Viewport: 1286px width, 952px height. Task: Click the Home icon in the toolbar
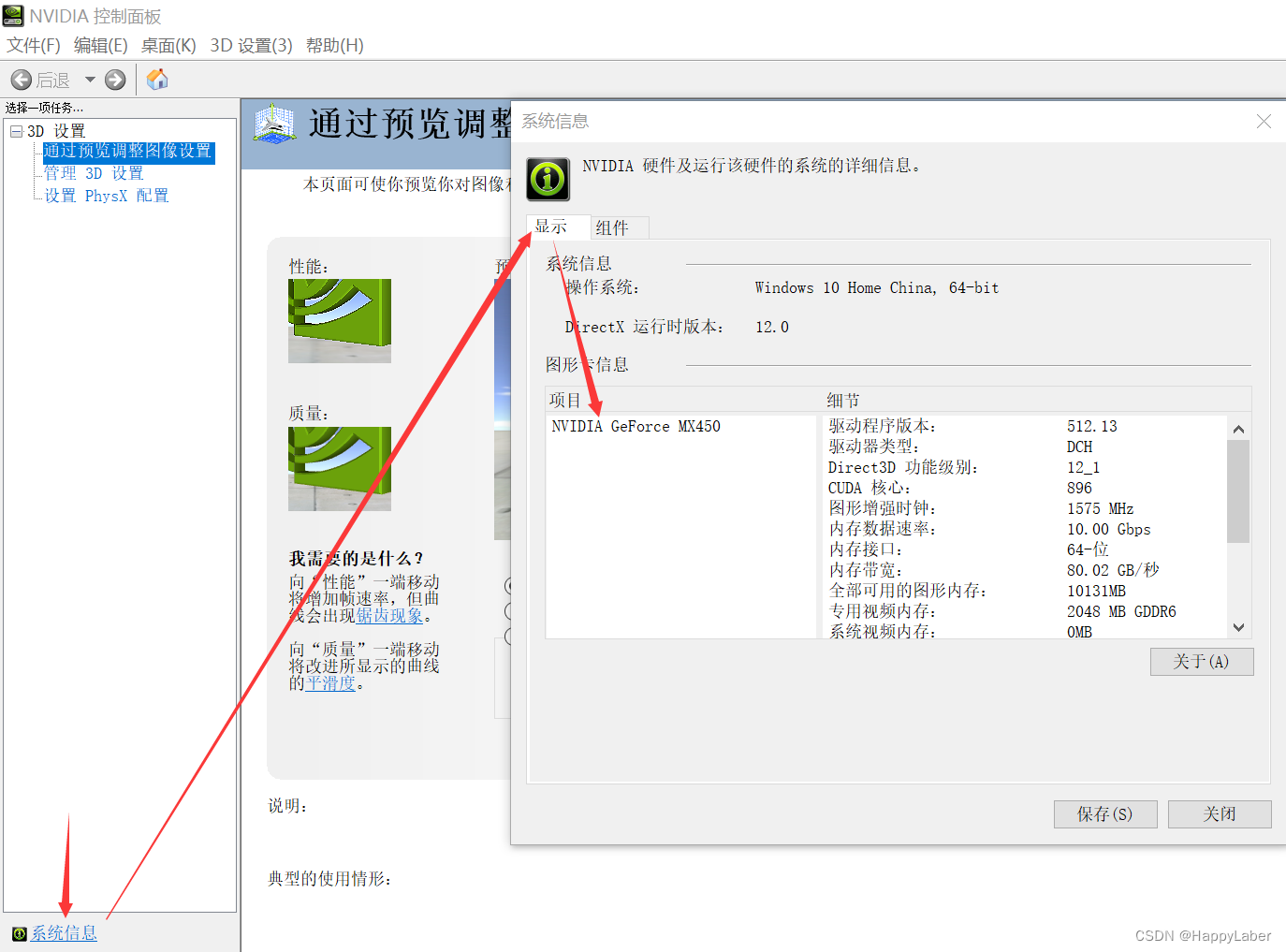[157, 80]
